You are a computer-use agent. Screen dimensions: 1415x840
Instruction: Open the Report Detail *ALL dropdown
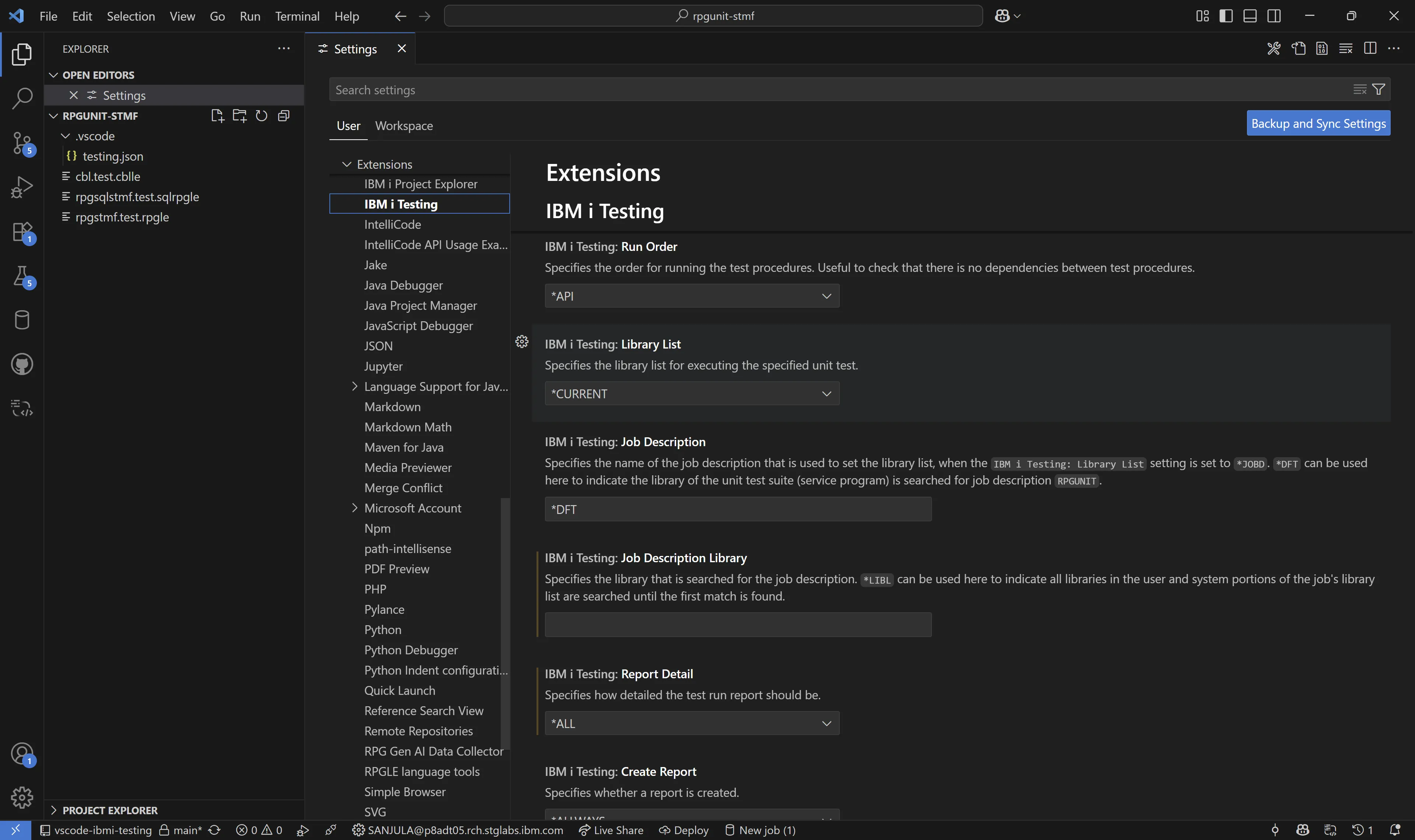692,724
